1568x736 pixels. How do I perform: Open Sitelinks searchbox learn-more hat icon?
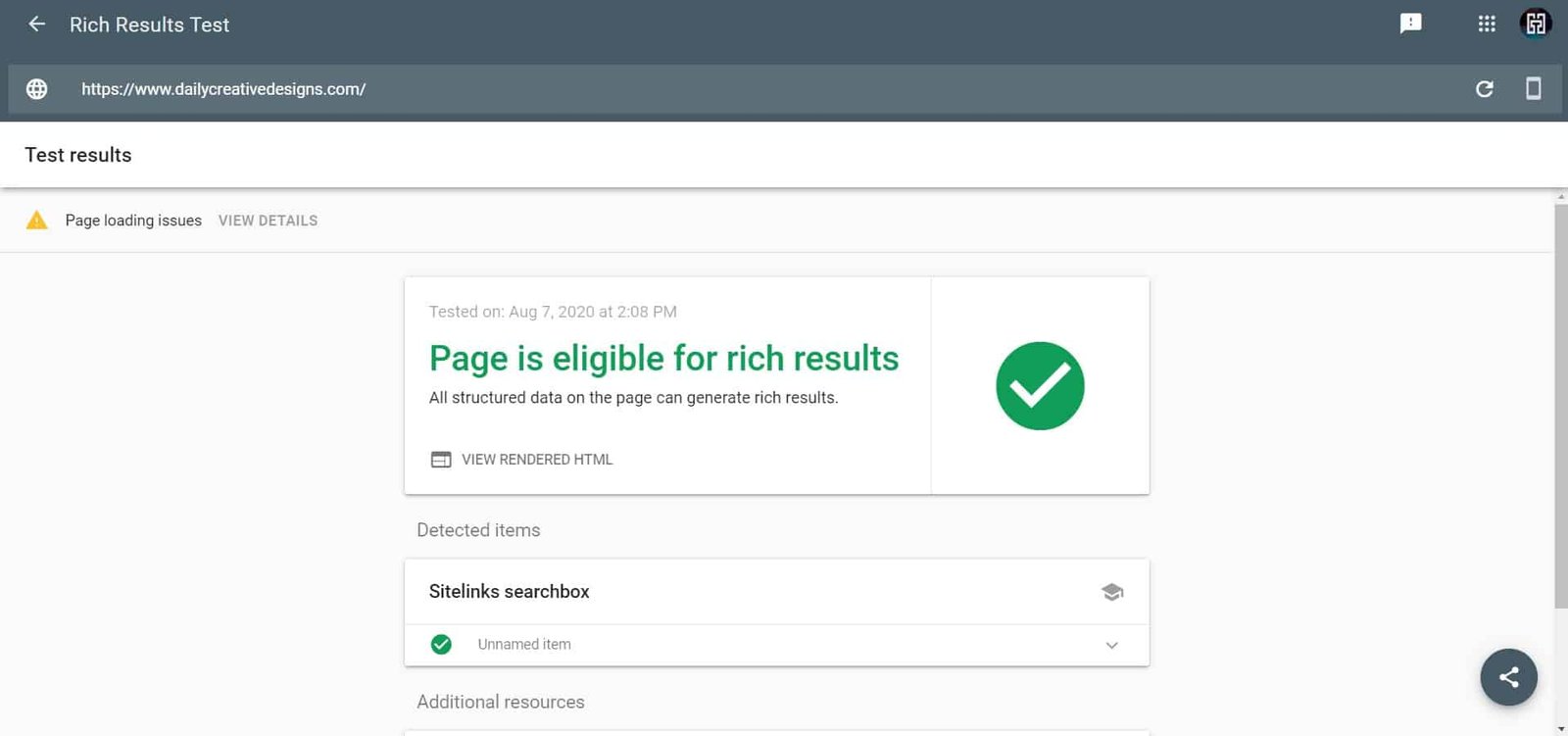(x=1111, y=592)
